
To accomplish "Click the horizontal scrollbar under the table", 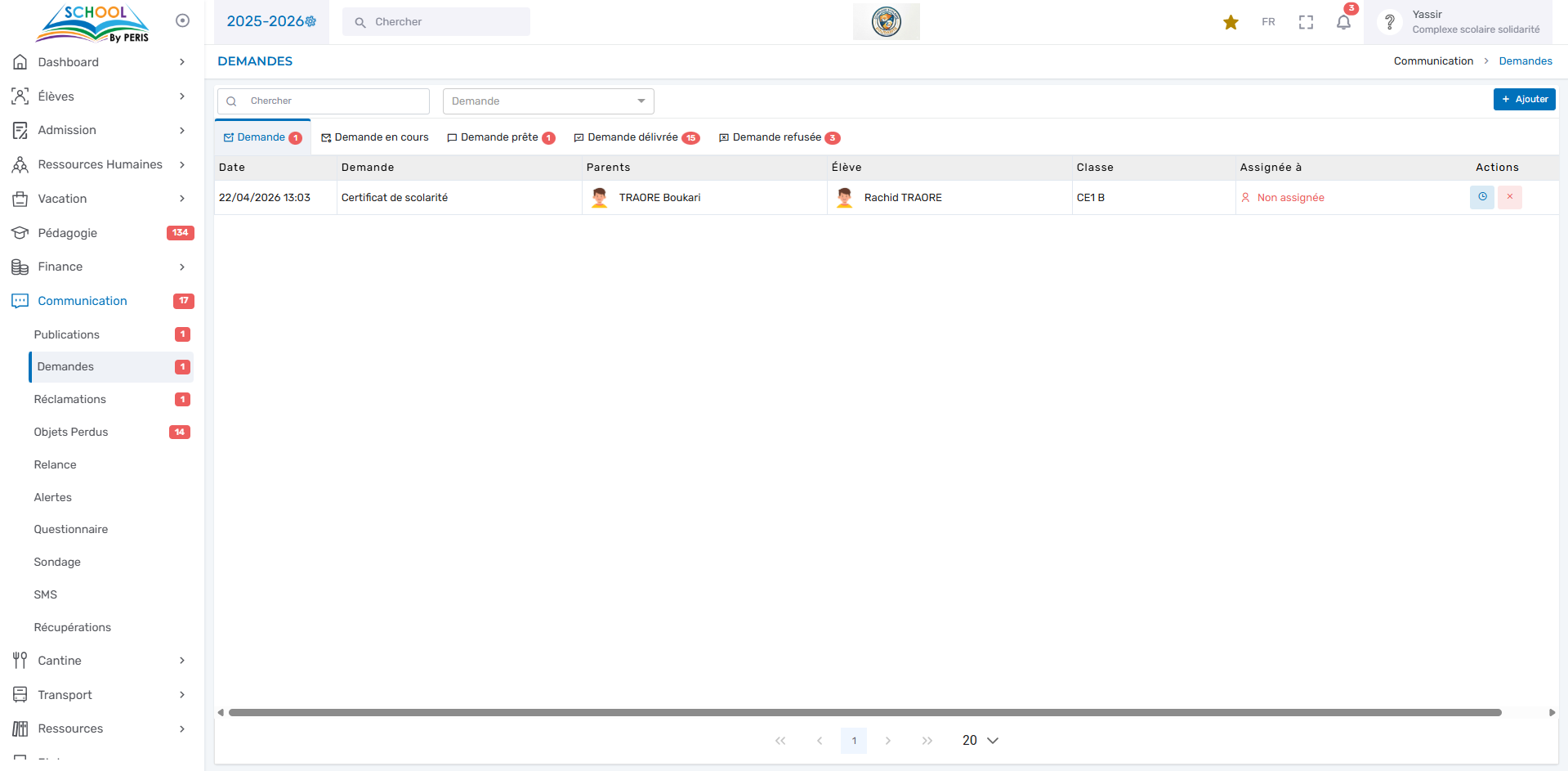I will (864, 712).
